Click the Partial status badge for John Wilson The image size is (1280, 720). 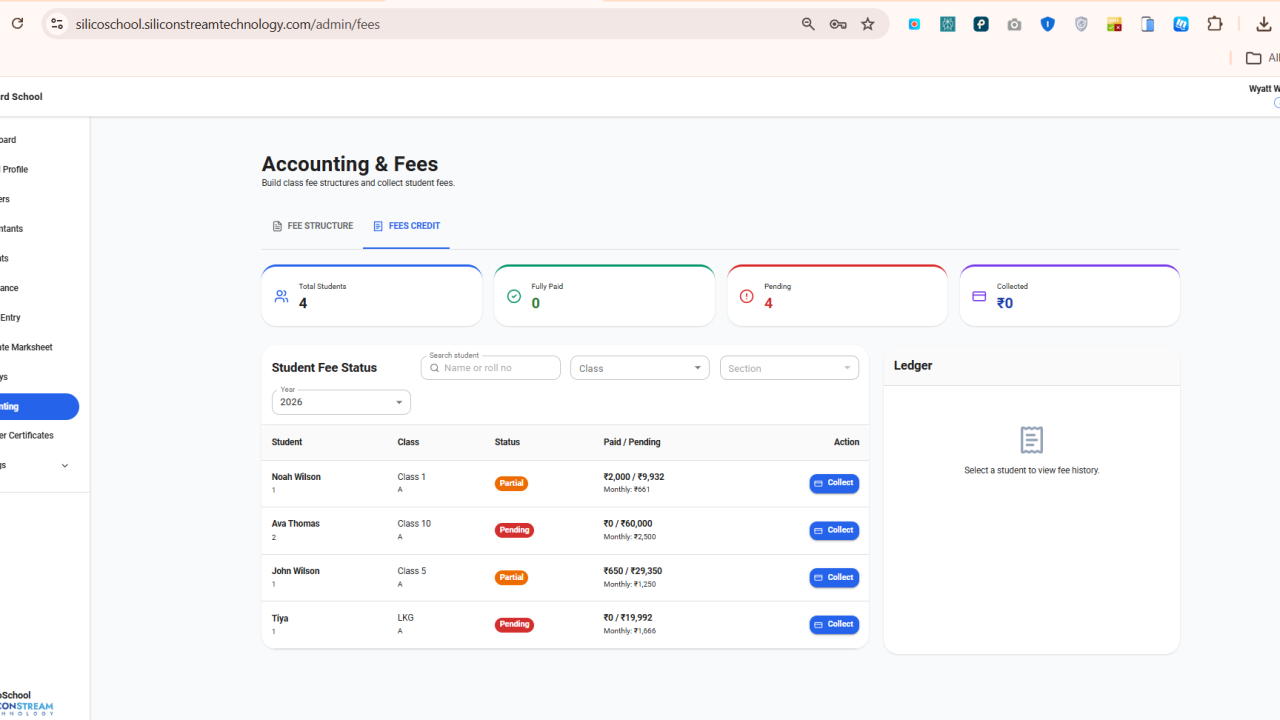[511, 577]
